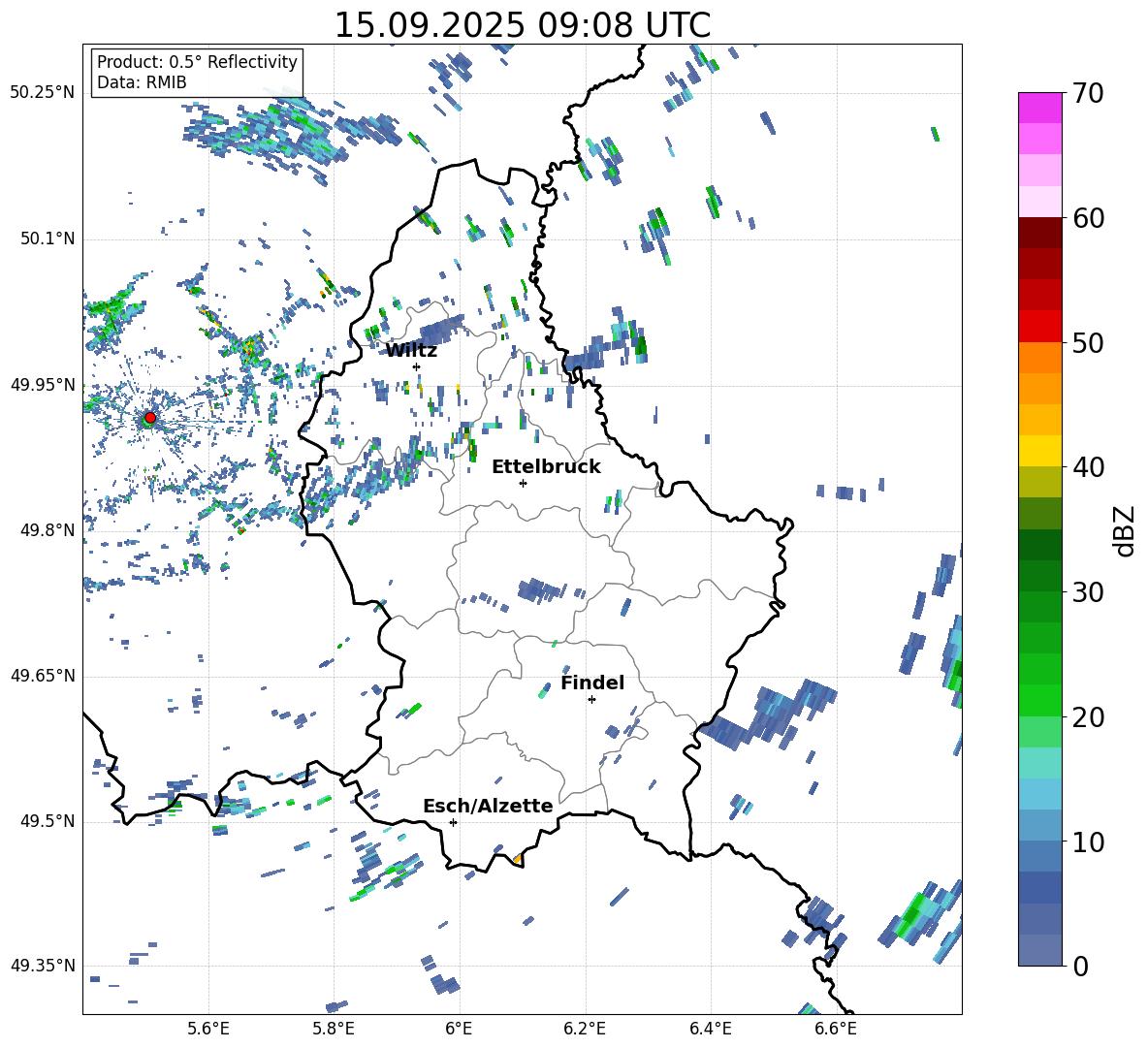Image resolution: width=1148 pixels, height=1048 pixels.
Task: Click the Wiltz city label
Action: click(x=411, y=351)
